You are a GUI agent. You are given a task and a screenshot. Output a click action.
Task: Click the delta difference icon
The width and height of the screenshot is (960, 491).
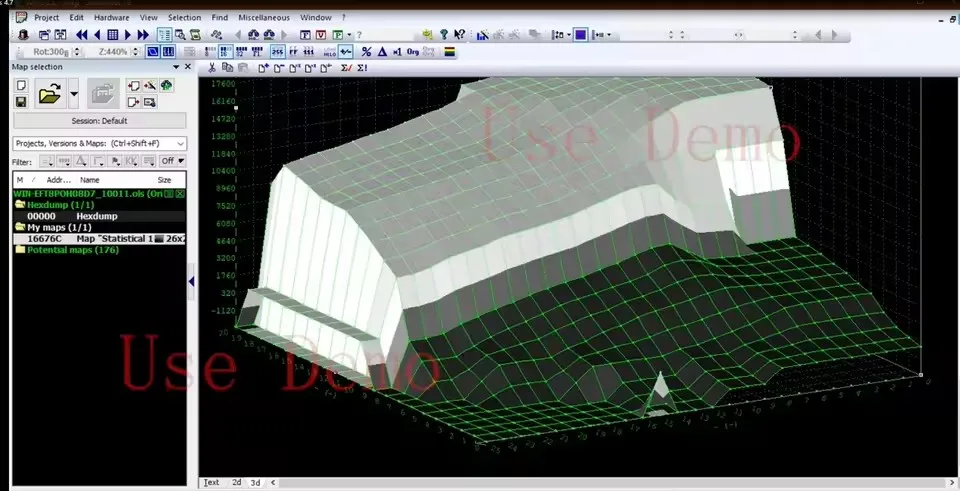(x=381, y=51)
